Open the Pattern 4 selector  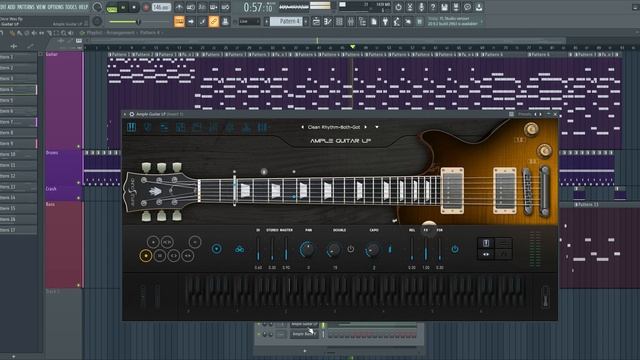click(285, 22)
